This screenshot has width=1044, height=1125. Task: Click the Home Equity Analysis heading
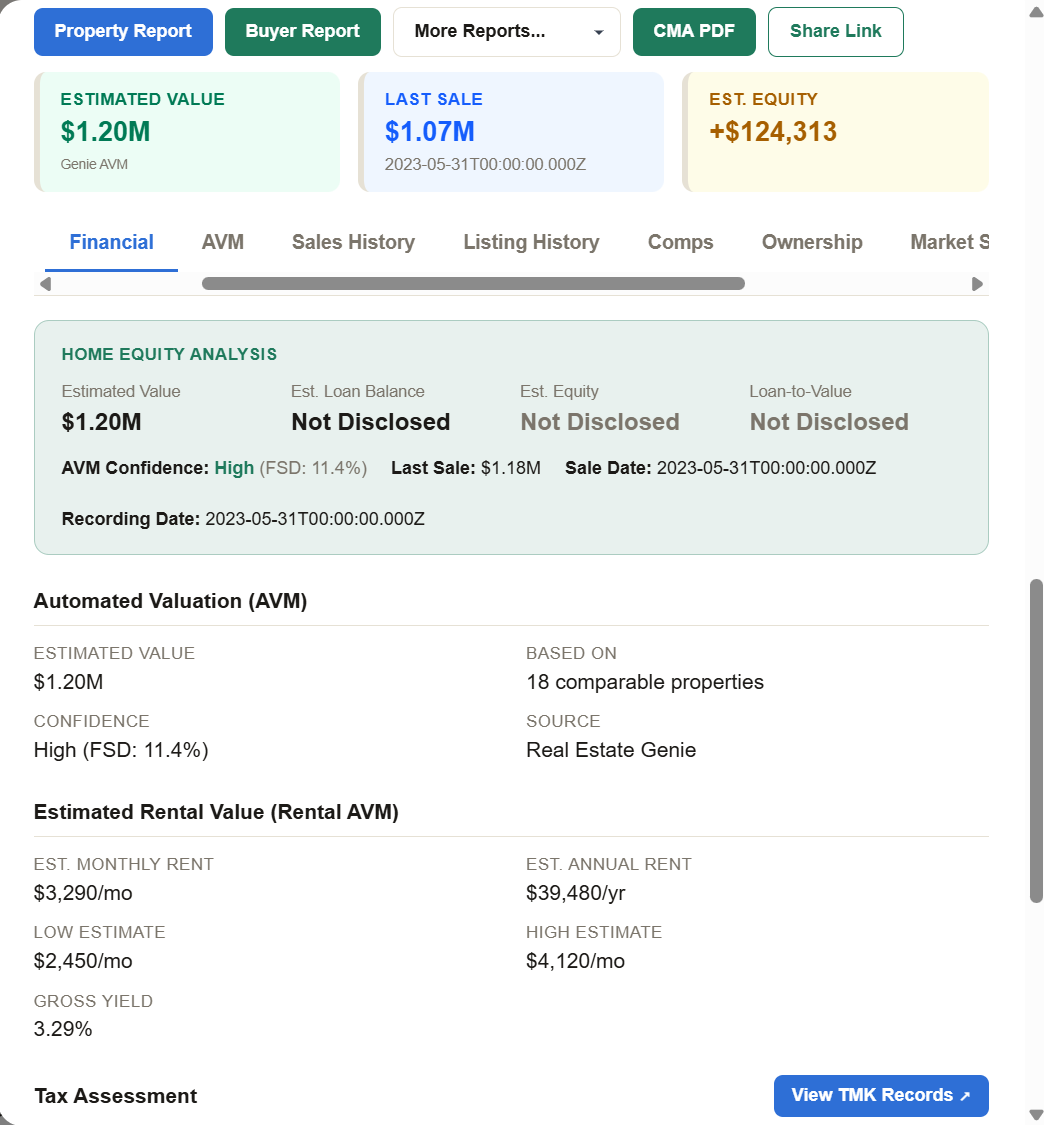pyautogui.click(x=169, y=354)
